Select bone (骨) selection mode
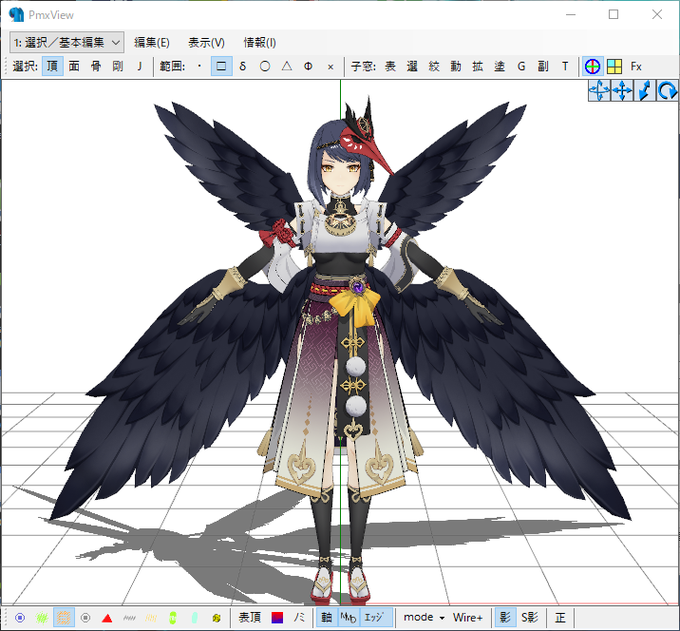680x631 pixels. pos(96,66)
